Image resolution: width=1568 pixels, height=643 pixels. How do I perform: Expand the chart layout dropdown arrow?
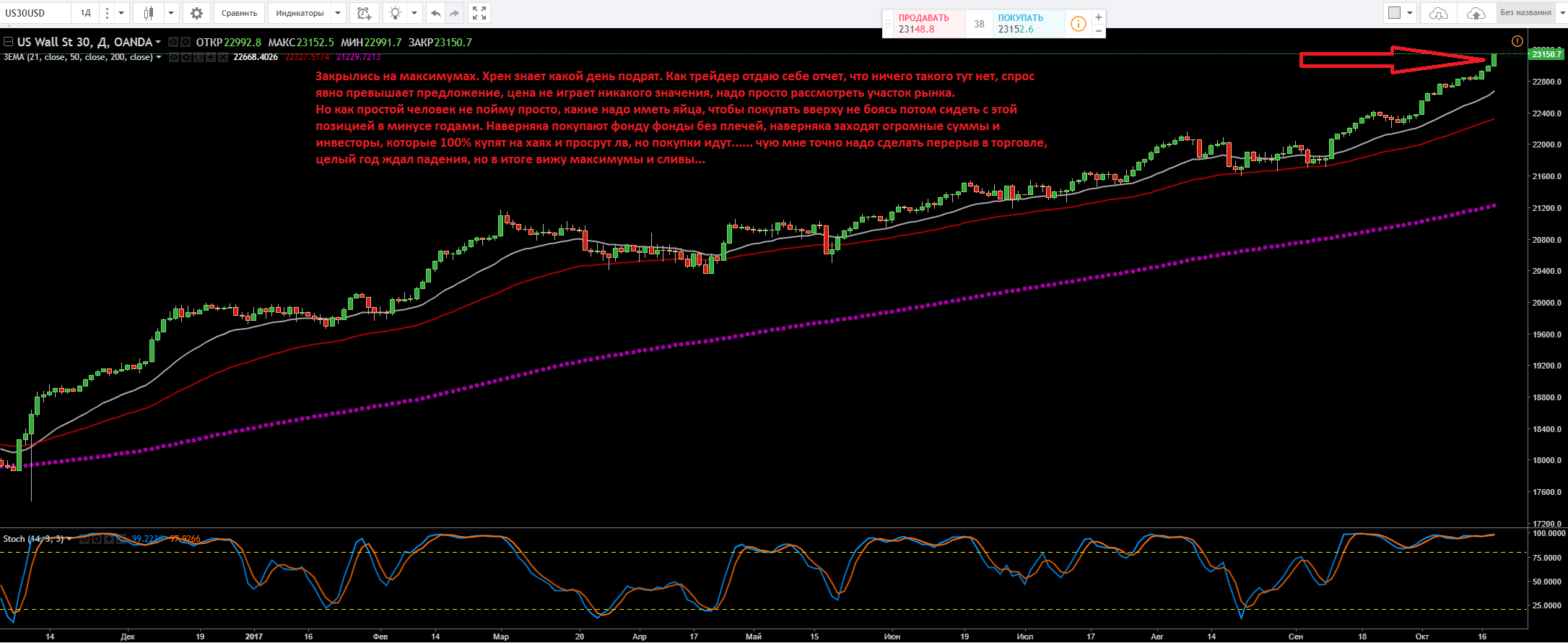(1410, 13)
